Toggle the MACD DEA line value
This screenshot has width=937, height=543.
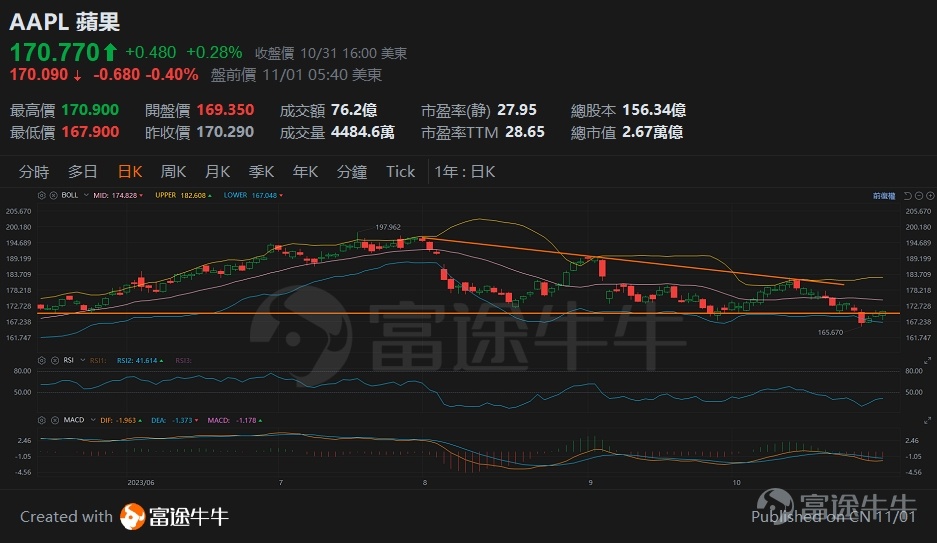174,421
